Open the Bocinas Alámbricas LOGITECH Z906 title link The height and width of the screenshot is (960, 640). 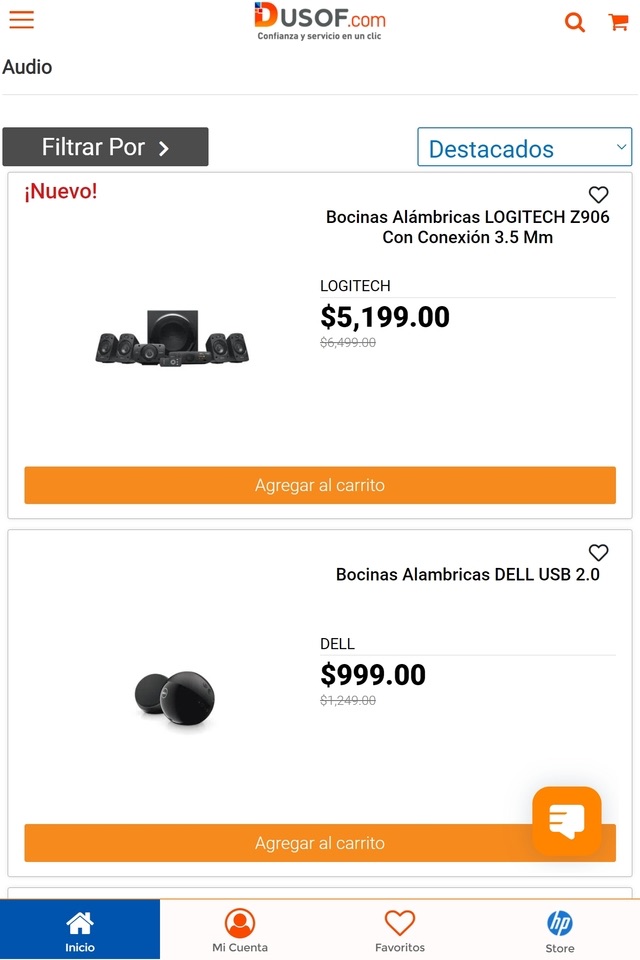pos(467,227)
